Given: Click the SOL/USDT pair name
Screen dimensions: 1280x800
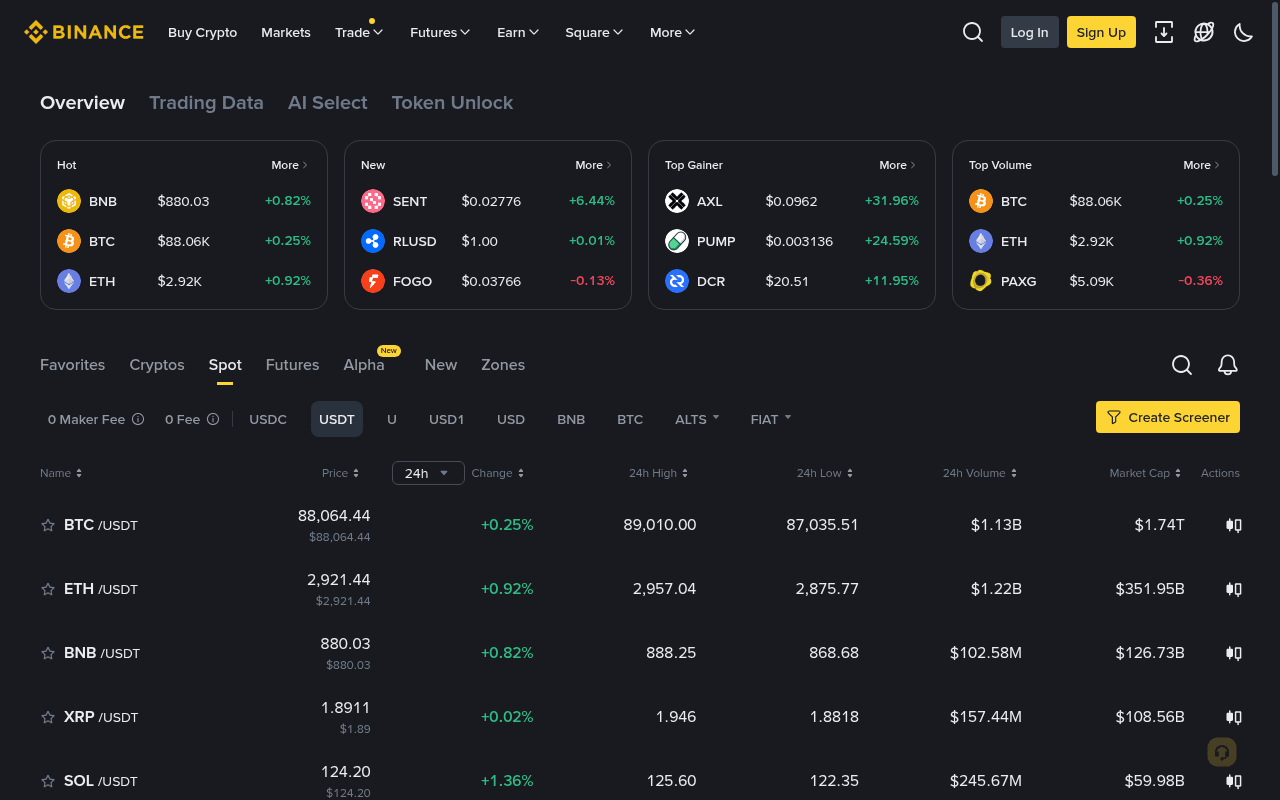Looking at the screenshot, I should click(x=101, y=781).
